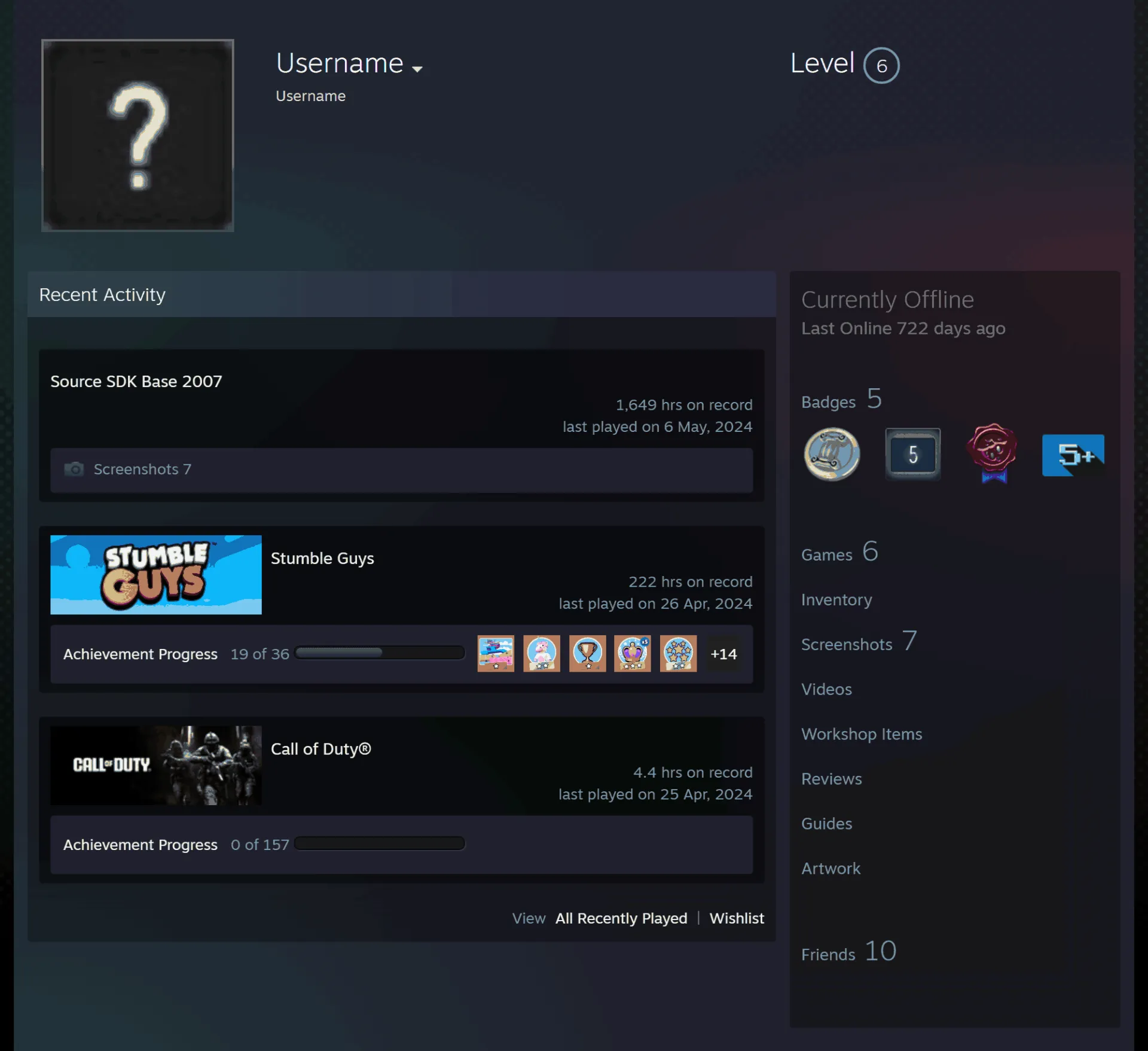Open the Guides link
The width and height of the screenshot is (1148, 1051).
(x=826, y=824)
